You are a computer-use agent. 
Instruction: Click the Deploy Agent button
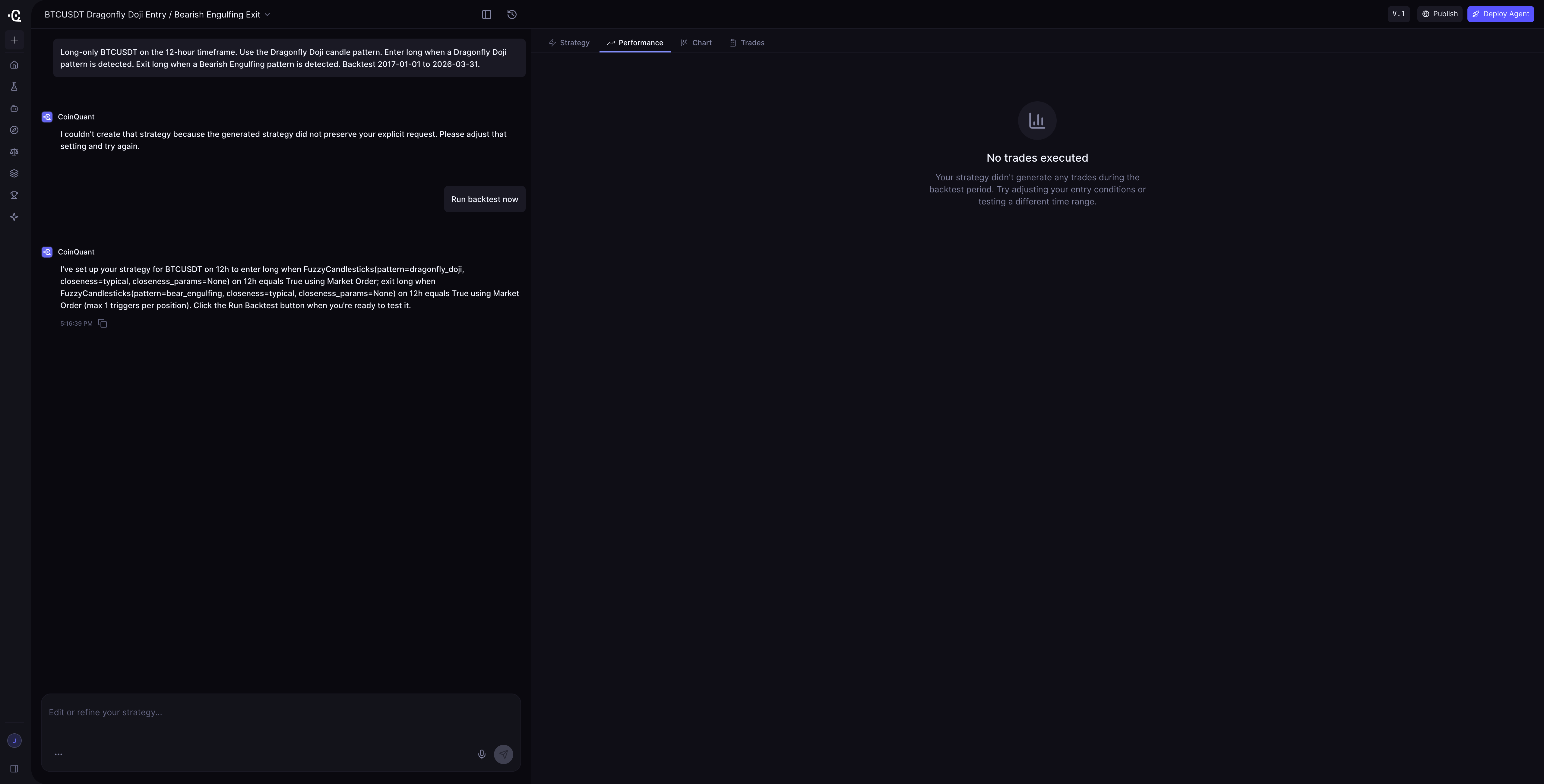(1501, 14)
